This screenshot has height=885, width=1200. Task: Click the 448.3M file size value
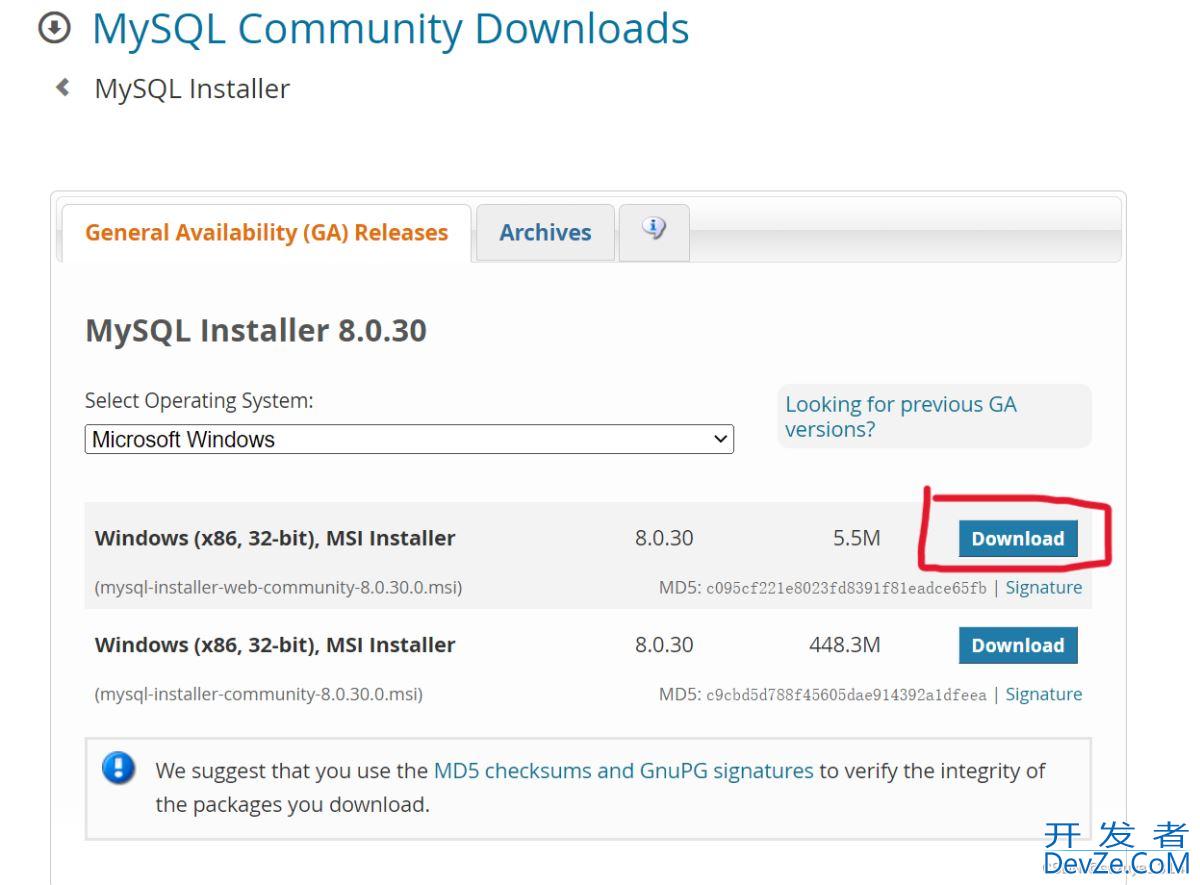(x=845, y=645)
